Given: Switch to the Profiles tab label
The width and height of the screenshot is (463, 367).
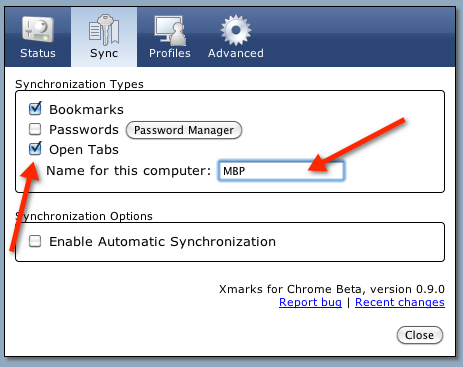Looking at the screenshot, I should [x=170, y=53].
